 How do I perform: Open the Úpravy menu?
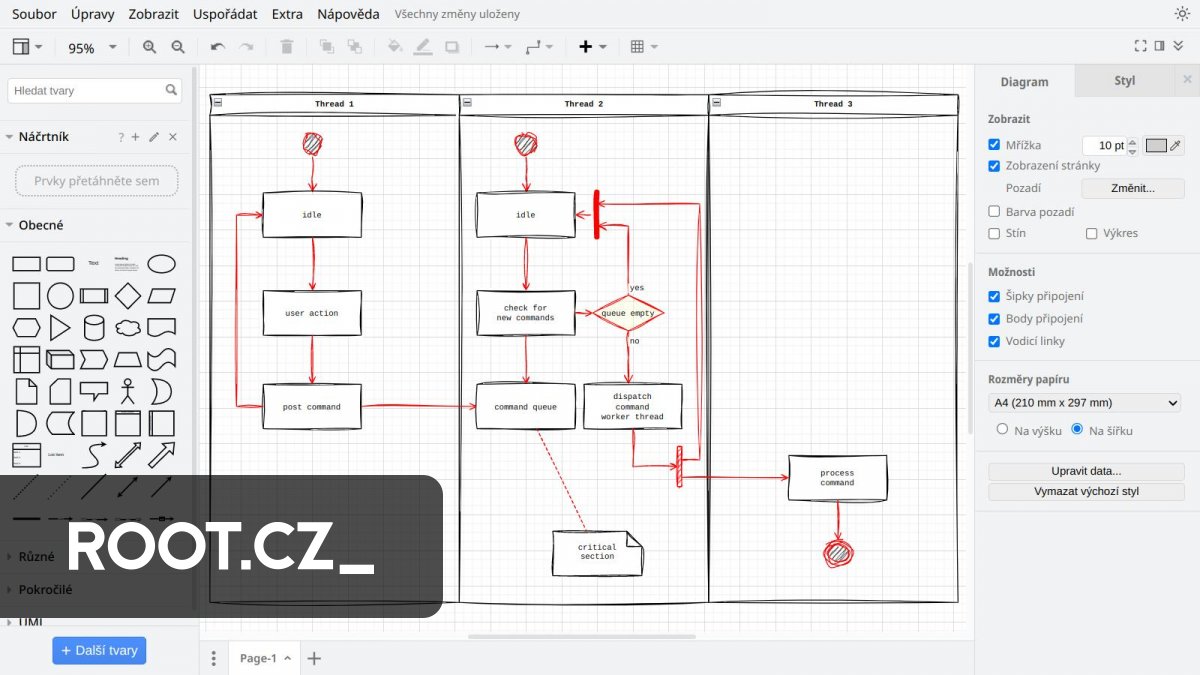click(x=92, y=14)
